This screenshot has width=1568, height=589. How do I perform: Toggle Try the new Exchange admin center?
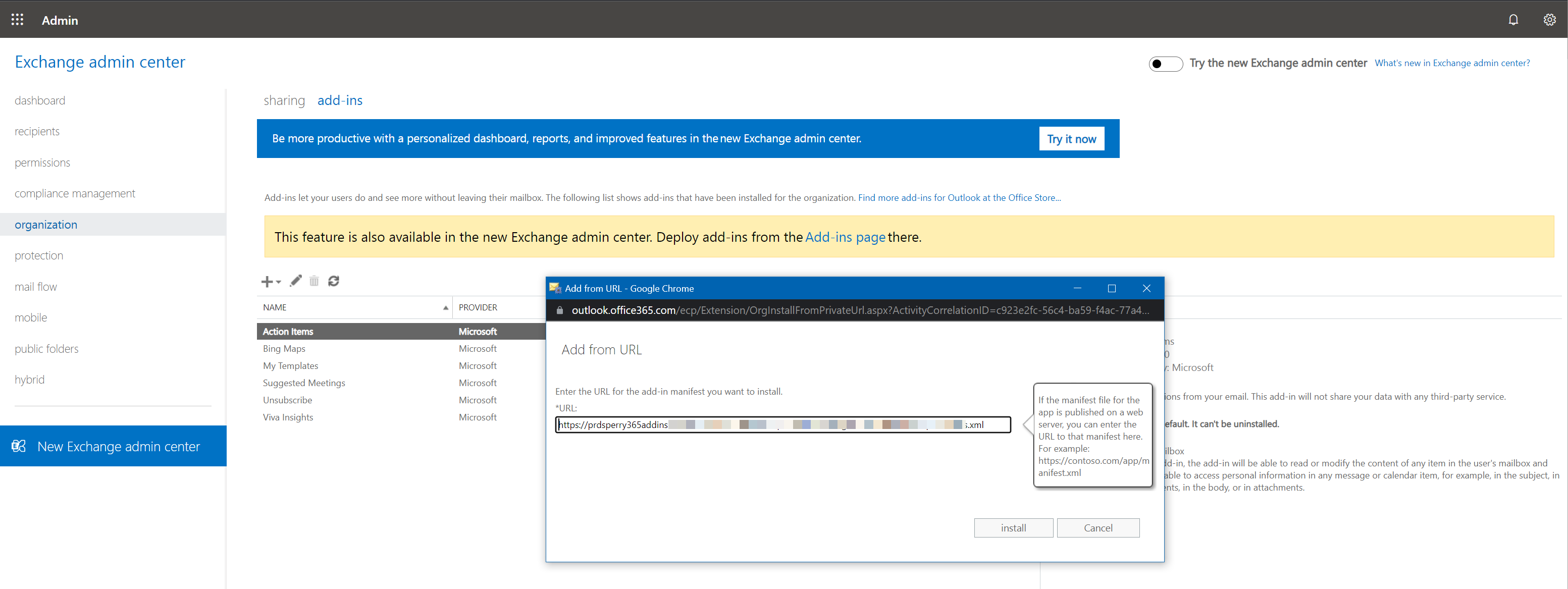(1165, 64)
